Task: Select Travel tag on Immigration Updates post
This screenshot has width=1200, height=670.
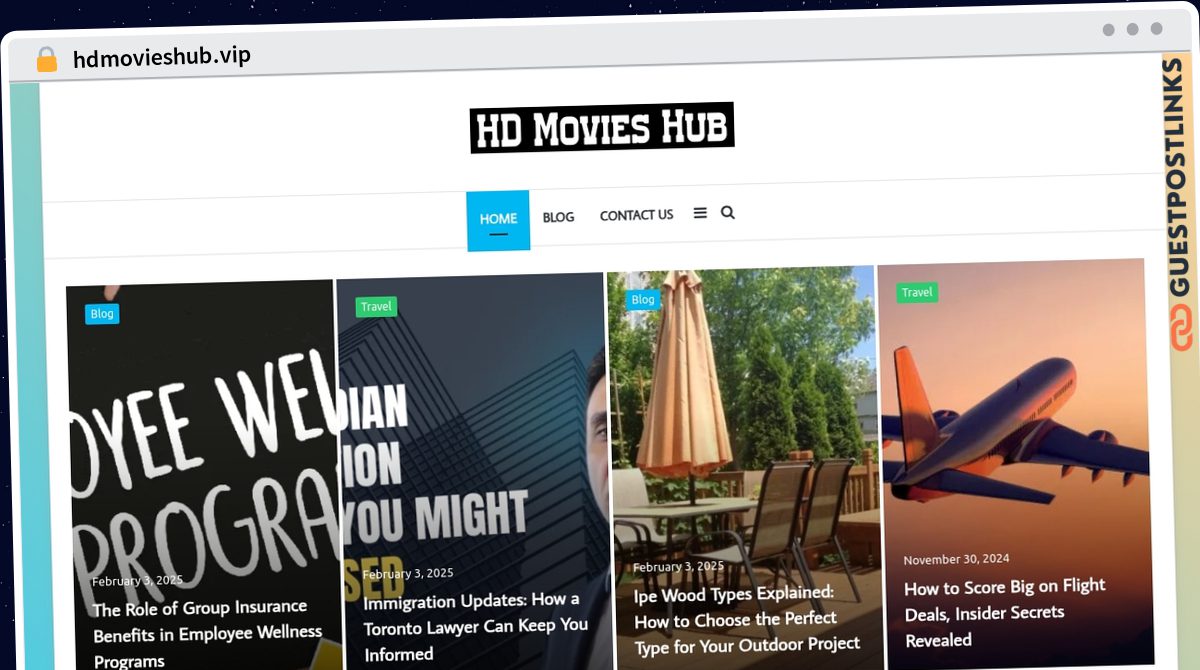Action: pyautogui.click(x=376, y=307)
